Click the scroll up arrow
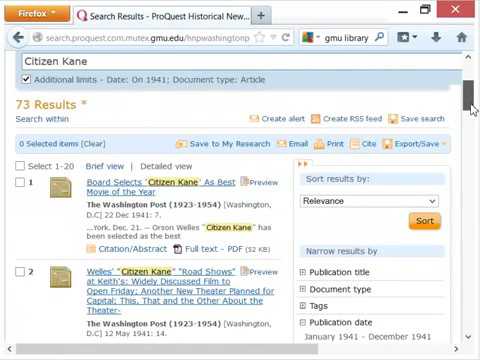Image resolution: width=480 pixels, height=360 pixels. pyautogui.click(x=468, y=57)
